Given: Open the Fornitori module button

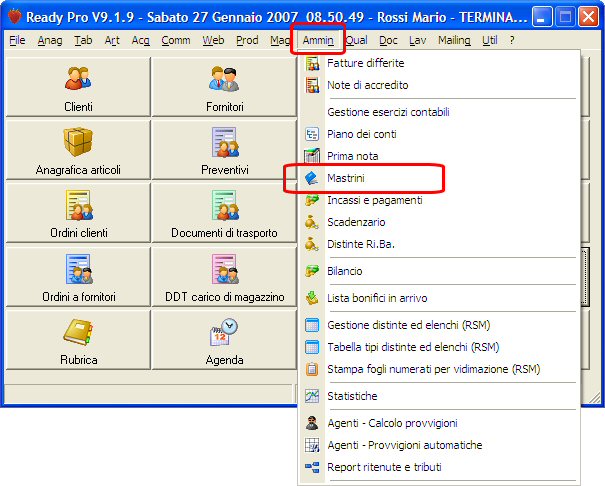Looking at the screenshot, I should (224, 87).
